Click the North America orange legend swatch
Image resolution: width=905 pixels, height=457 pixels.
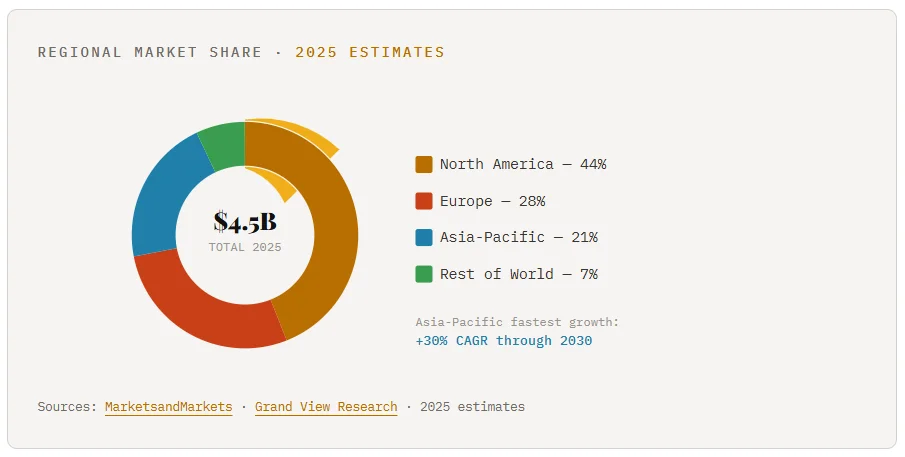424,164
